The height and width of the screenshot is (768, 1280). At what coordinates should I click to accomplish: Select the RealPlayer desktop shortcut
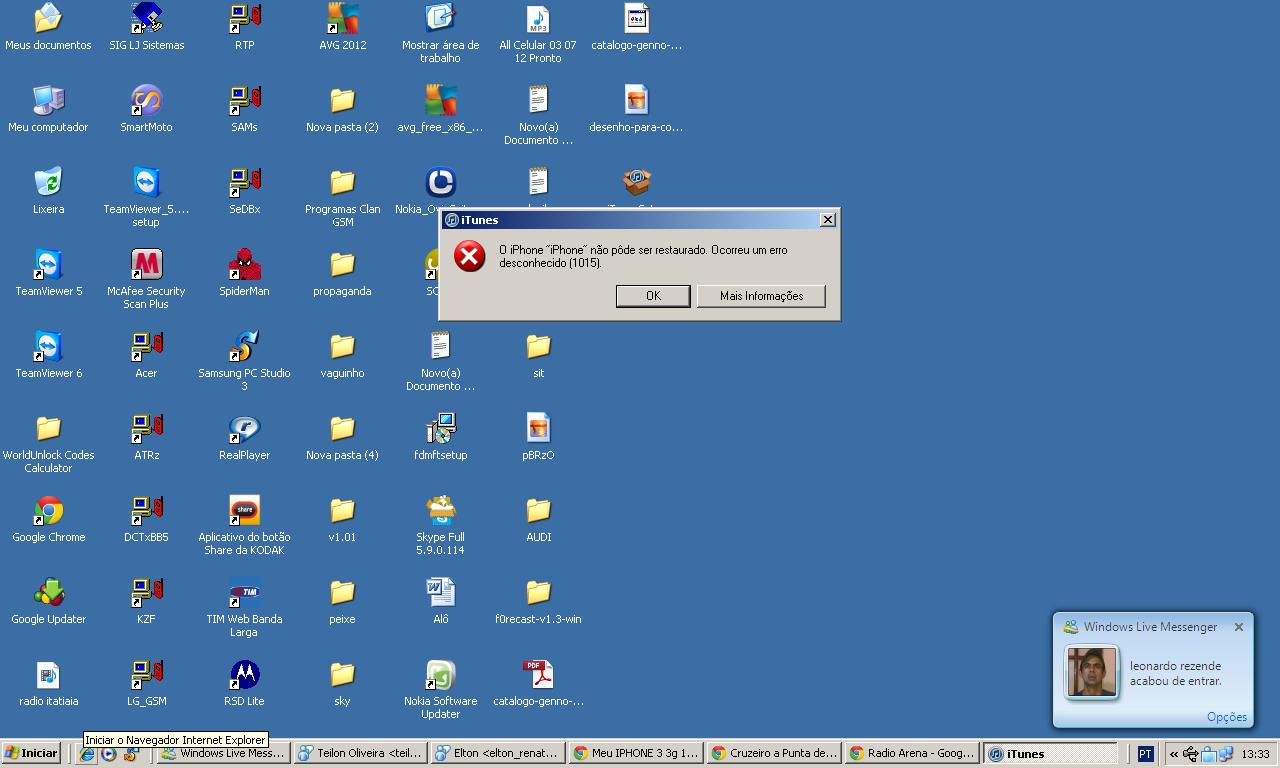point(244,428)
